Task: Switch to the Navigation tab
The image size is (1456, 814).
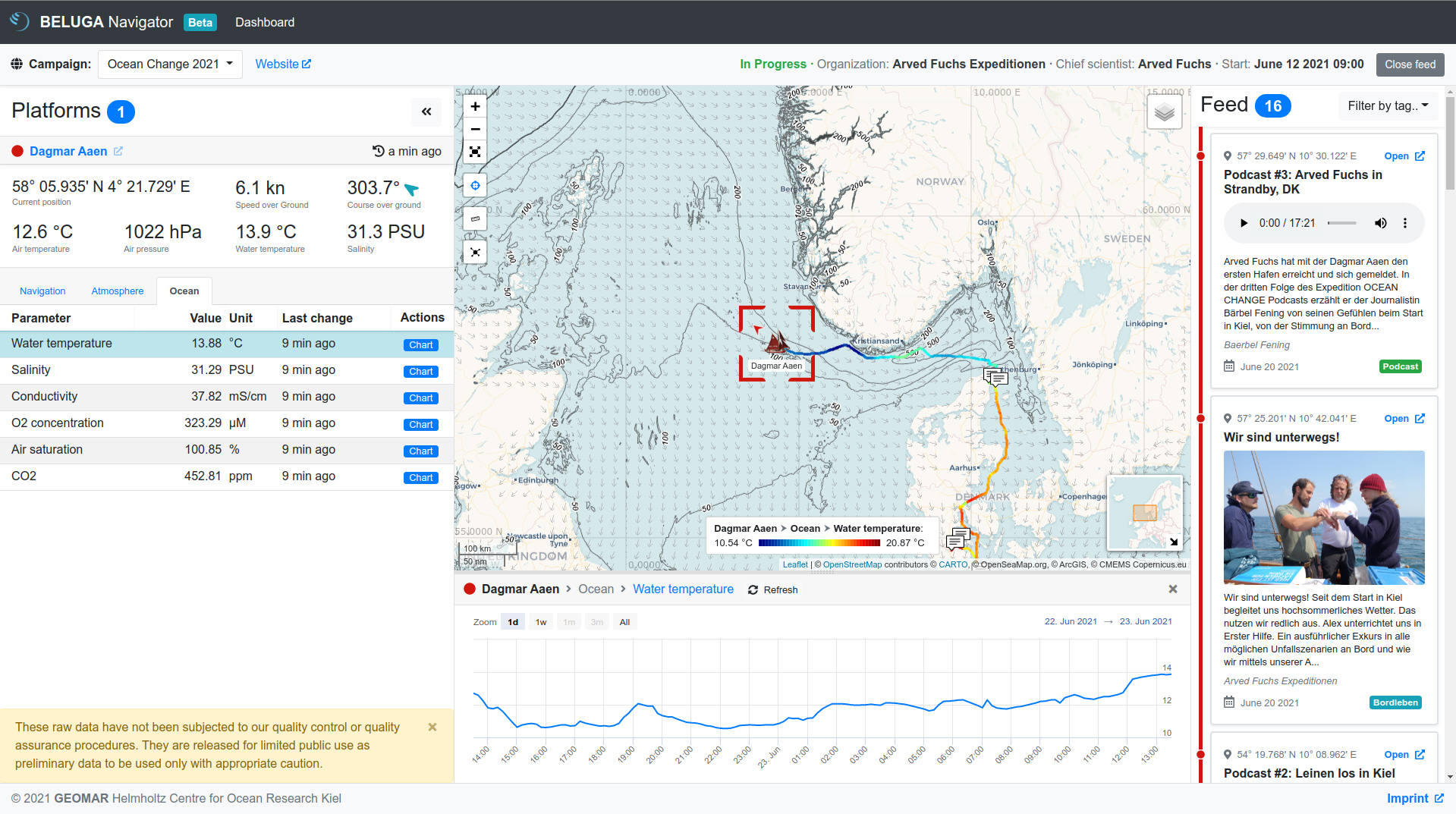Action: coord(42,291)
